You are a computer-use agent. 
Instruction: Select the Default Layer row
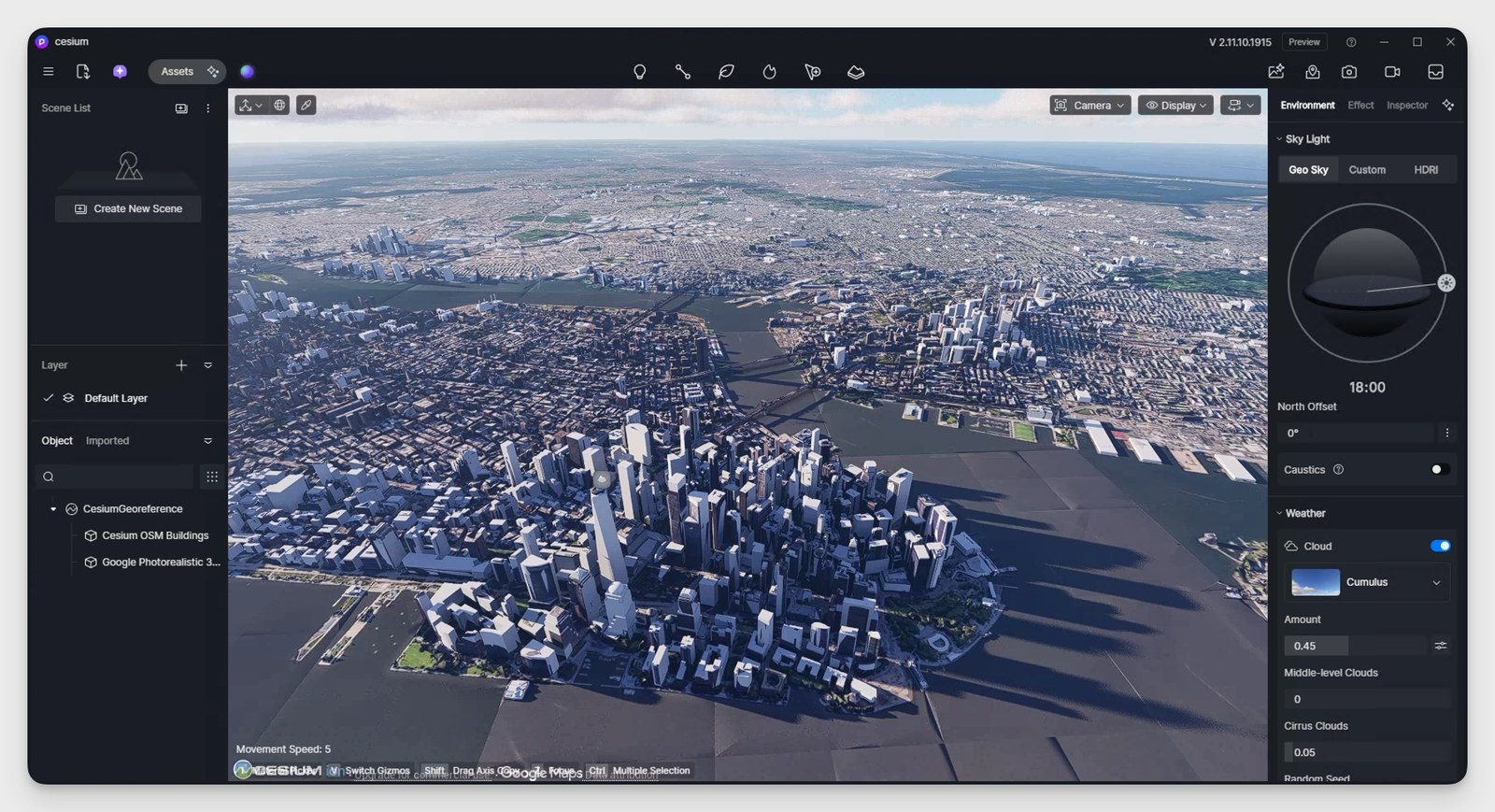(128, 398)
